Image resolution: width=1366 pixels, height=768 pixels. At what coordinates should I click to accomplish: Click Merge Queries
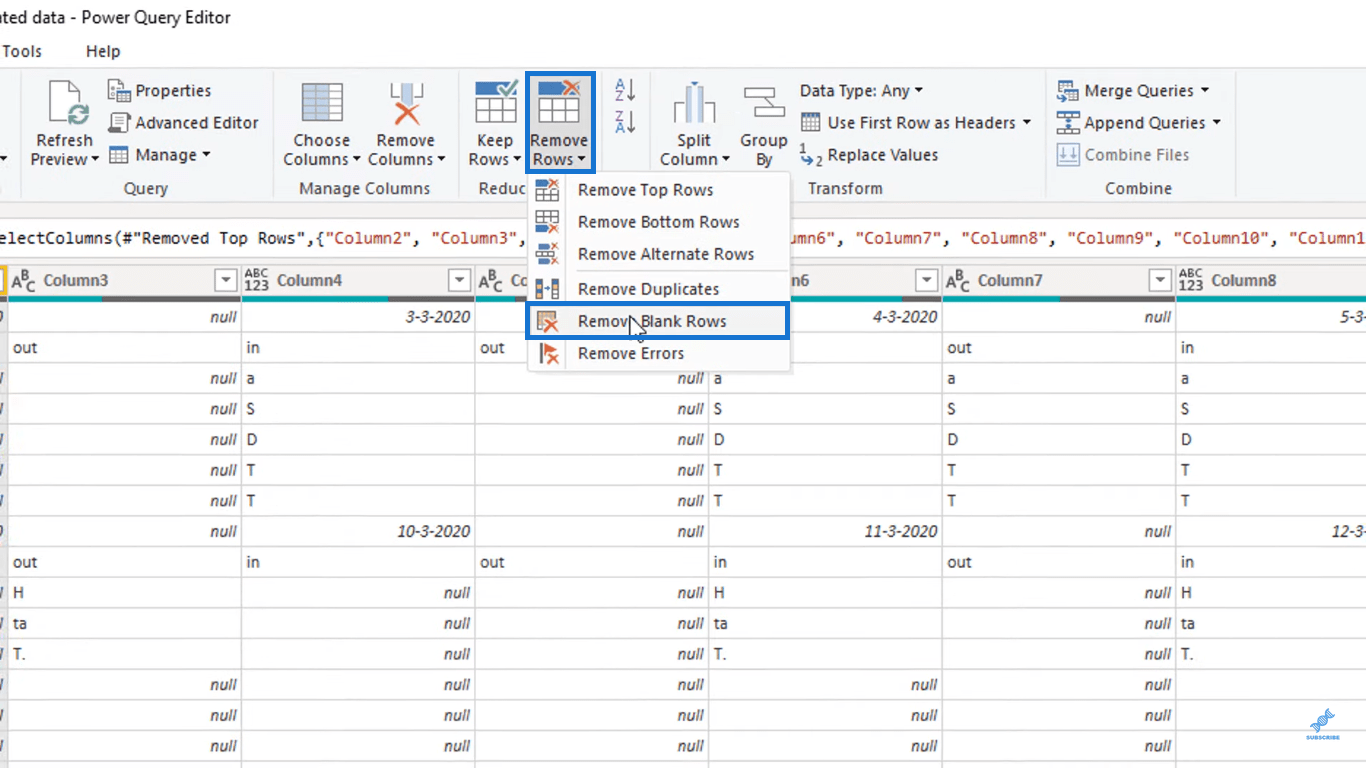1133,91
